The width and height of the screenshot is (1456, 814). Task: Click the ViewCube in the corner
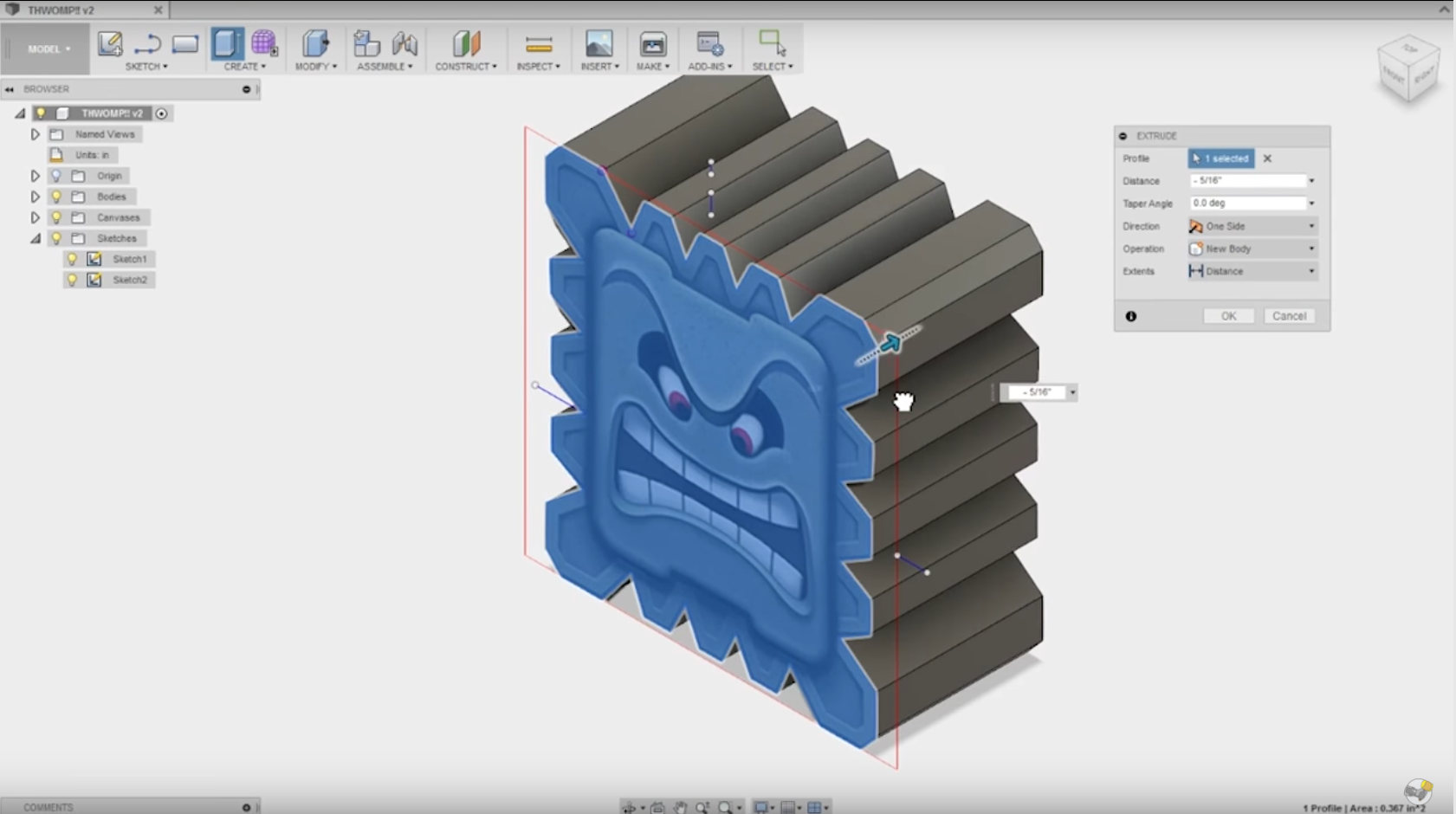point(1408,71)
